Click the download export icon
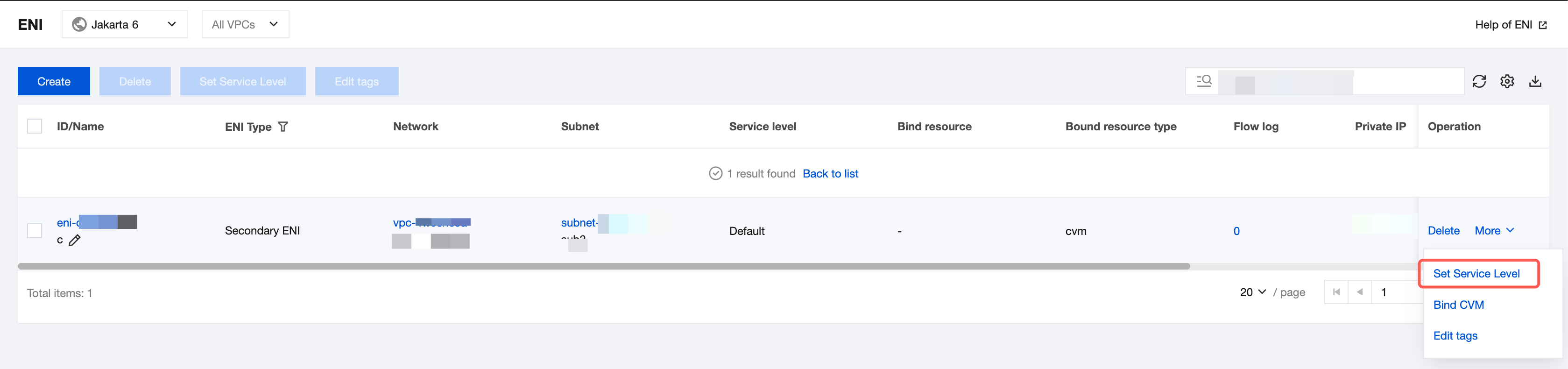Screen dimensions: 1568x369 click(1534, 82)
